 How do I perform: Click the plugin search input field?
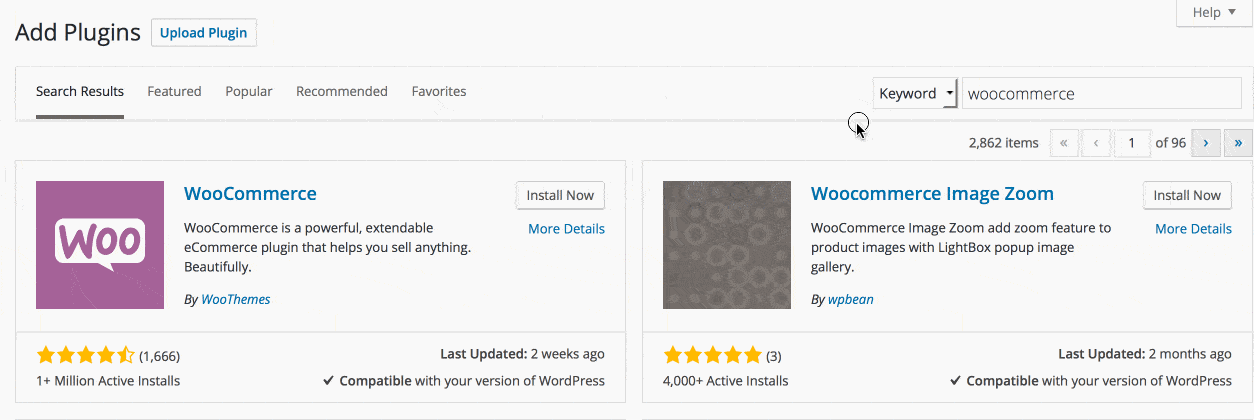1100,94
